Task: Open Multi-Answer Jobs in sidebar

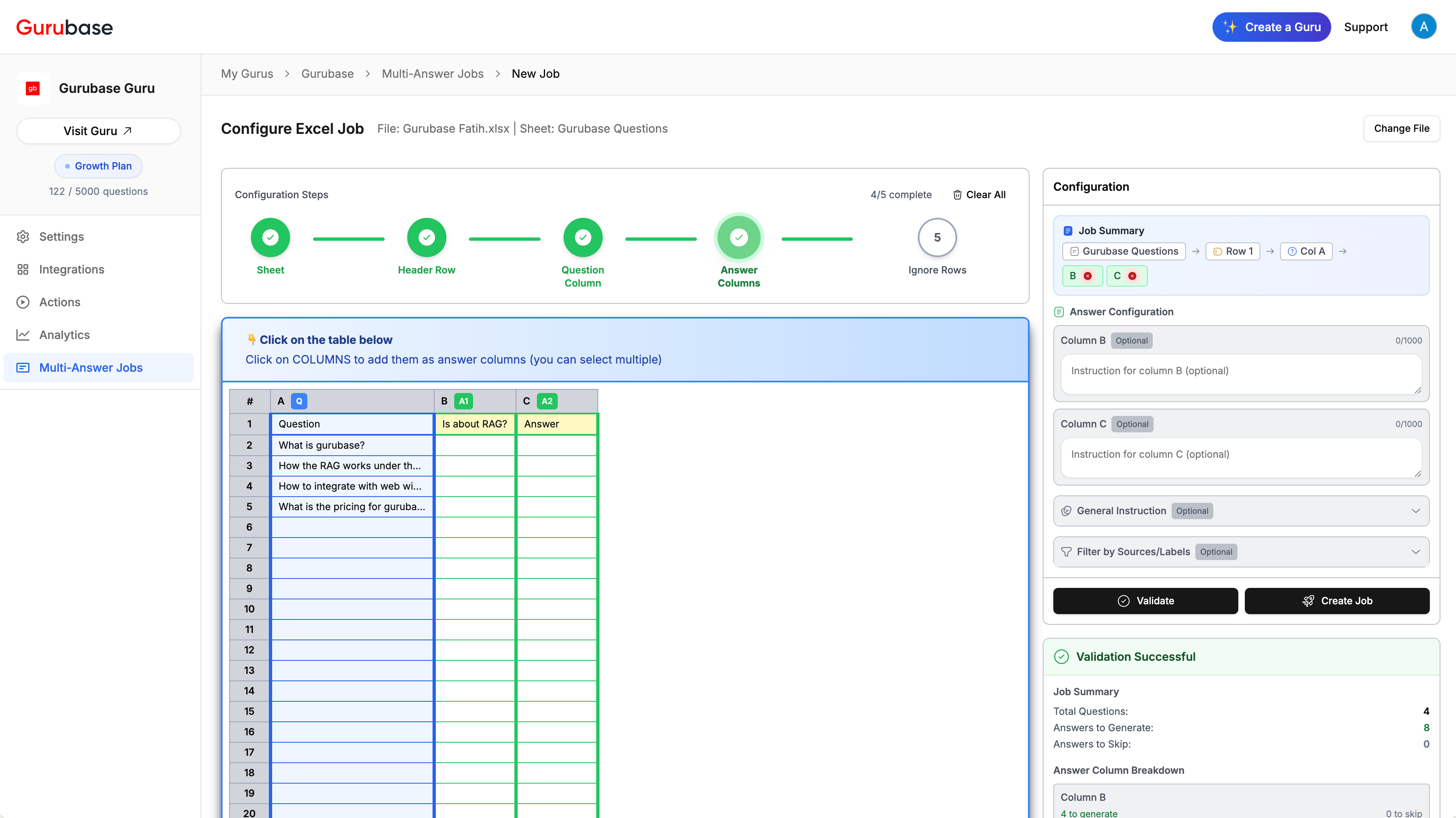Action: pyautogui.click(x=90, y=368)
